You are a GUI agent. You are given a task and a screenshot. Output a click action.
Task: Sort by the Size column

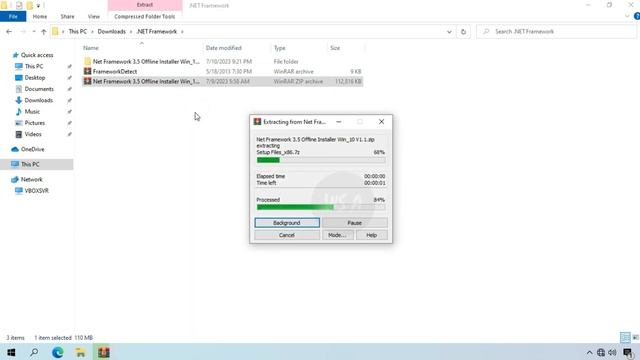[335, 48]
